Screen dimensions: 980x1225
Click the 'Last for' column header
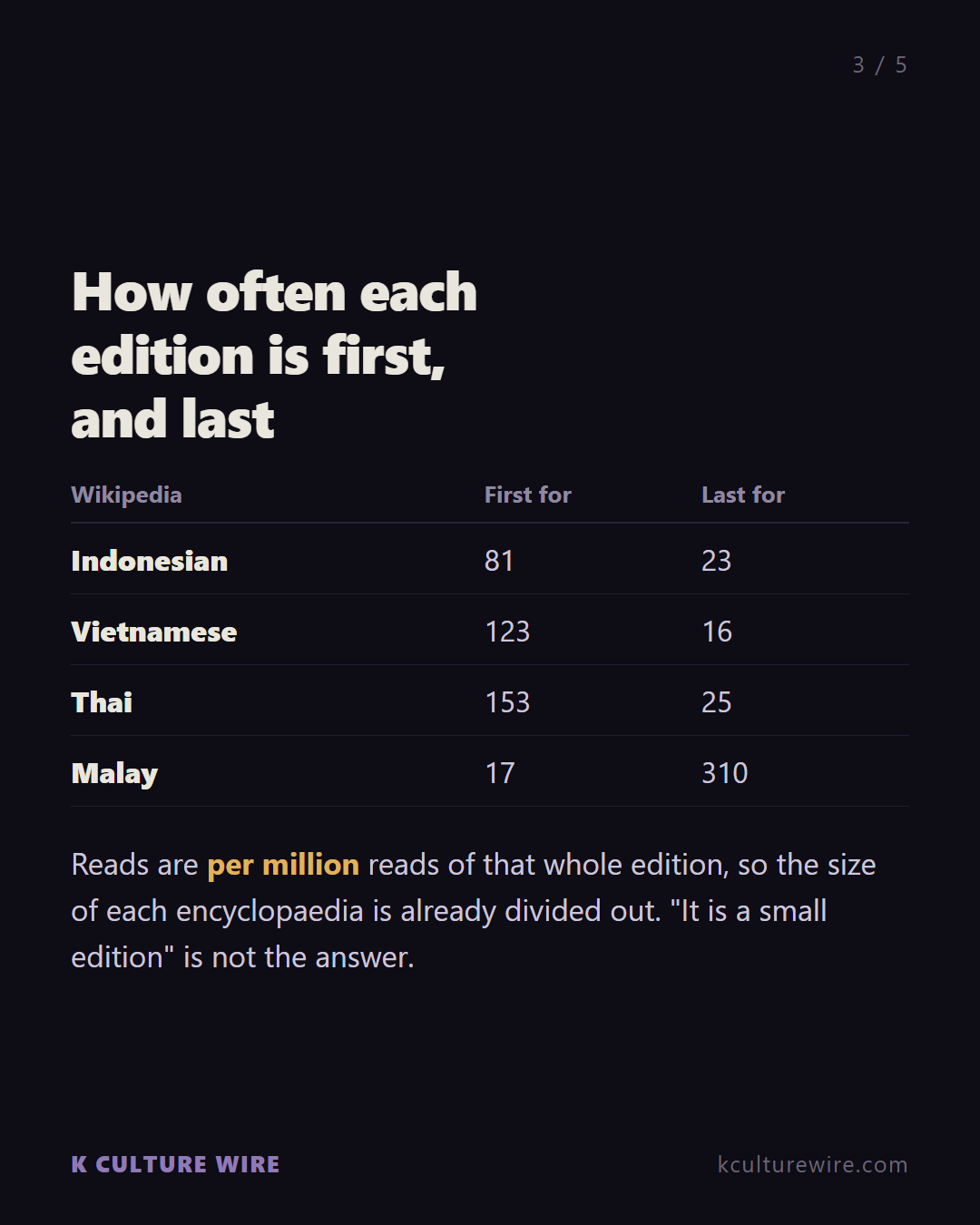click(743, 495)
